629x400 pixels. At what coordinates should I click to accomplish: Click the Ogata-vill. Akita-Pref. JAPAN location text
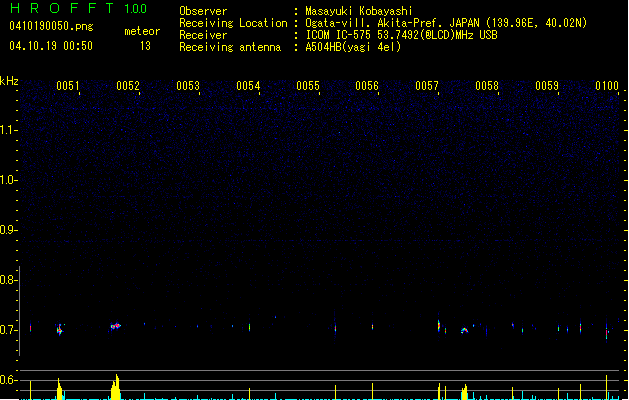pos(446,23)
